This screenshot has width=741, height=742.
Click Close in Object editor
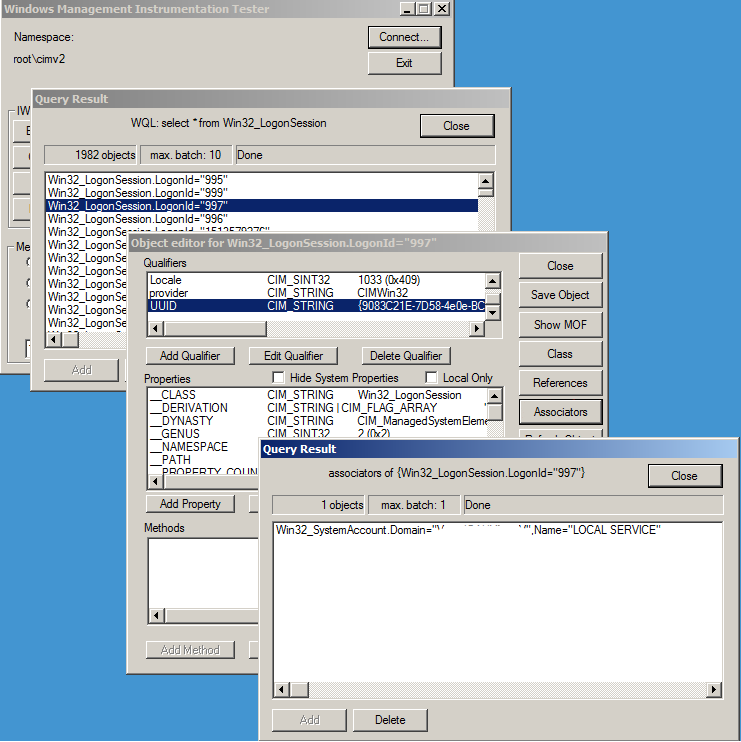[x=560, y=266]
